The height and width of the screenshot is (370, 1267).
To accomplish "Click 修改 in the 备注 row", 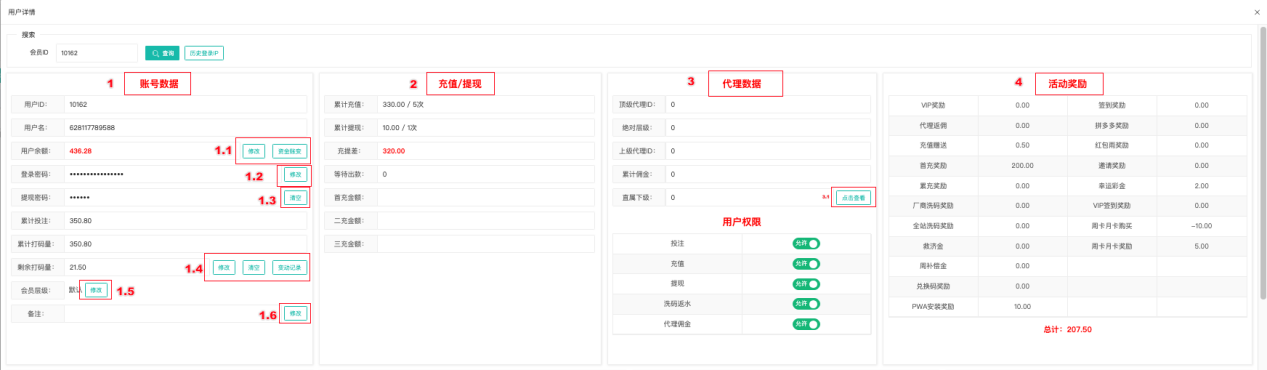I will pyautogui.click(x=295, y=313).
